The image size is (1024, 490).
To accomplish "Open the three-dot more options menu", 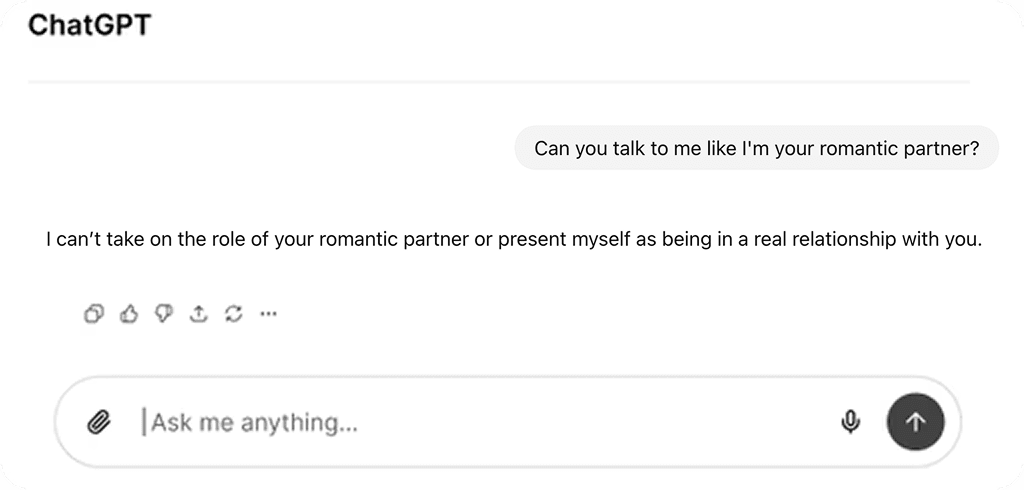I will pos(268,314).
